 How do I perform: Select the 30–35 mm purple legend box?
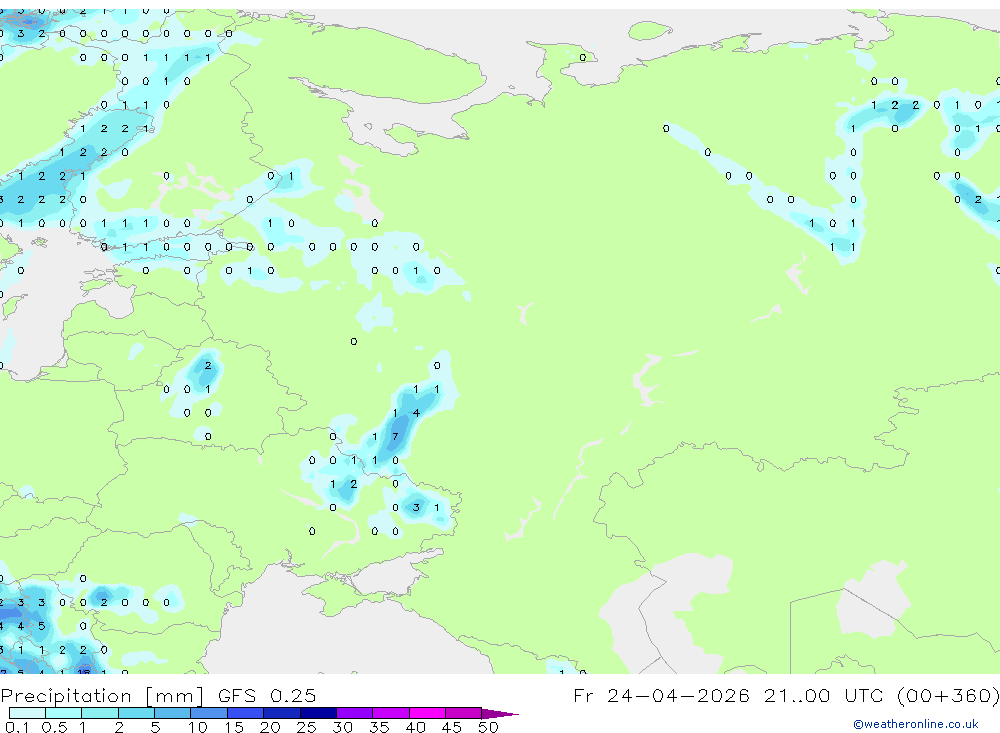coord(355,713)
